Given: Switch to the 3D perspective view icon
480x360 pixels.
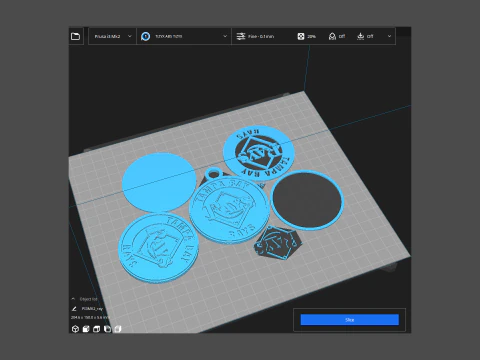Looking at the screenshot, I should 75,329.
